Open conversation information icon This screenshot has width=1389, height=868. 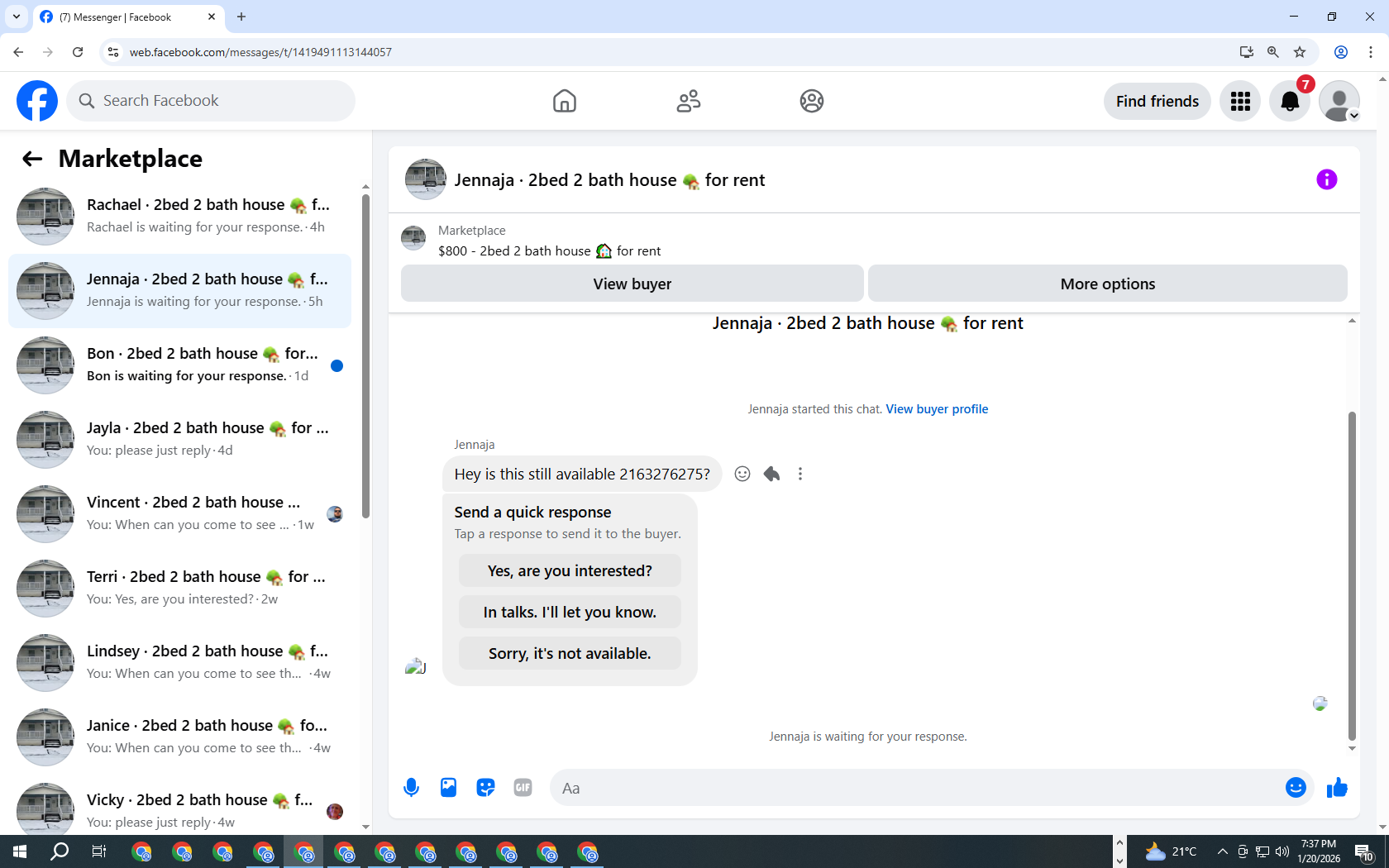coord(1327,179)
